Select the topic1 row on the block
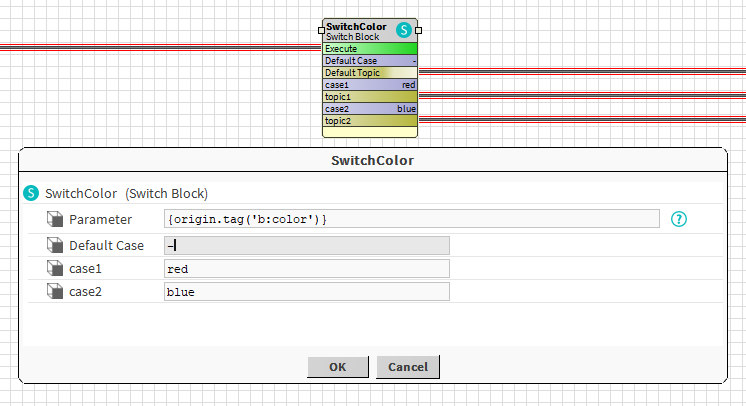 tap(370, 97)
